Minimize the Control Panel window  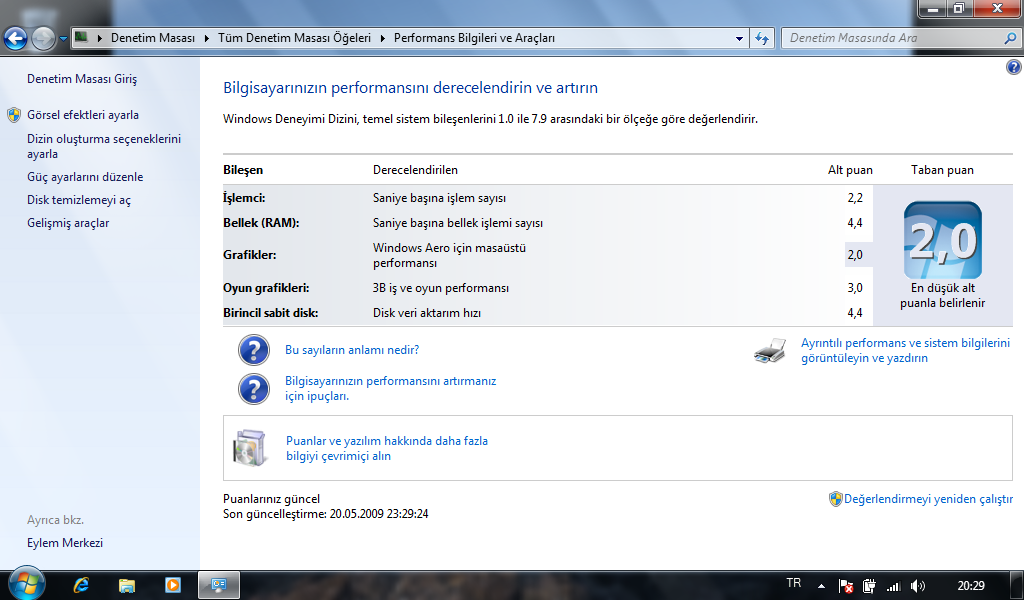pyautogui.click(x=933, y=8)
